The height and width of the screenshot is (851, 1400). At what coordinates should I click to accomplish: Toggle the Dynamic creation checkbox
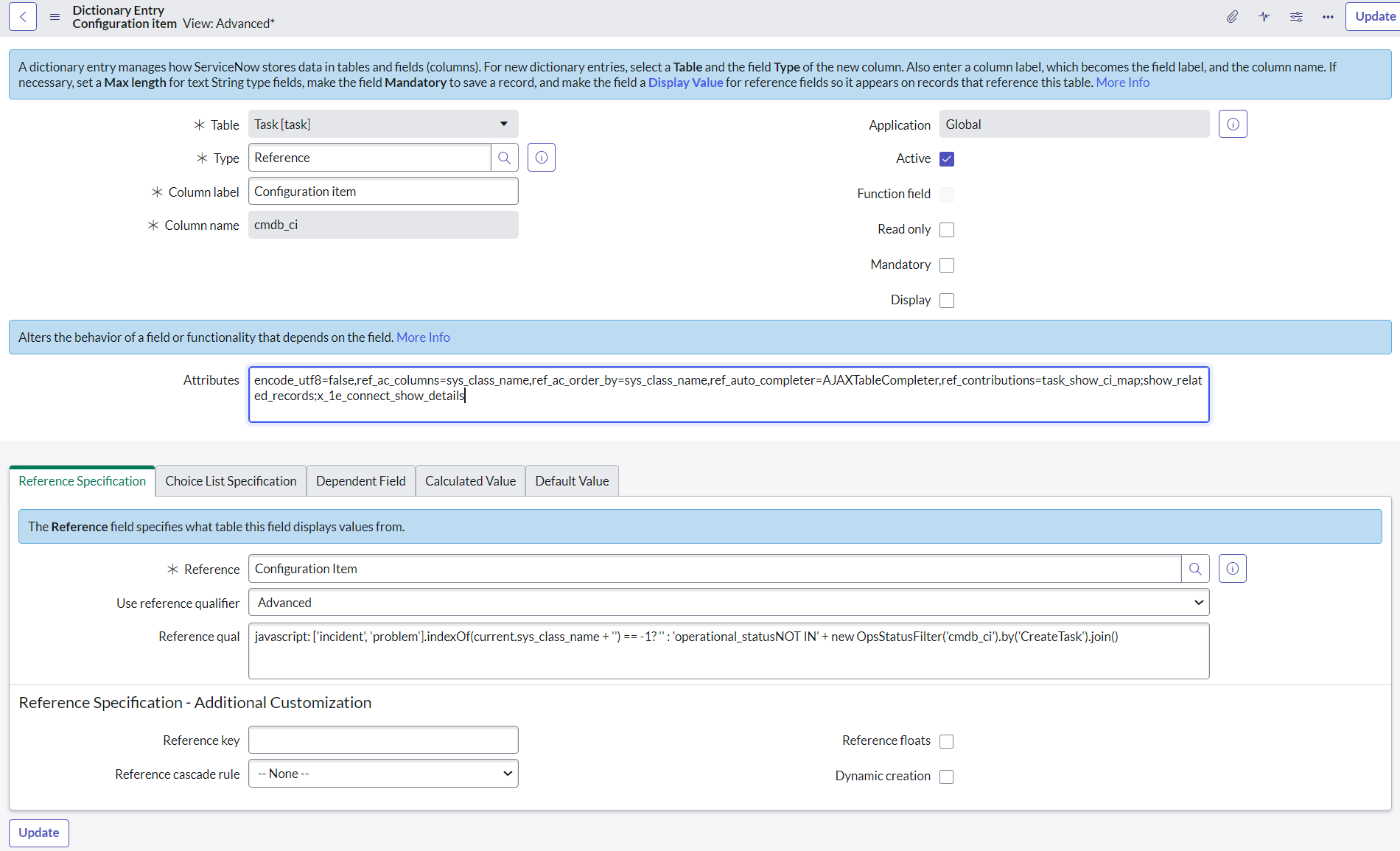tap(947, 777)
